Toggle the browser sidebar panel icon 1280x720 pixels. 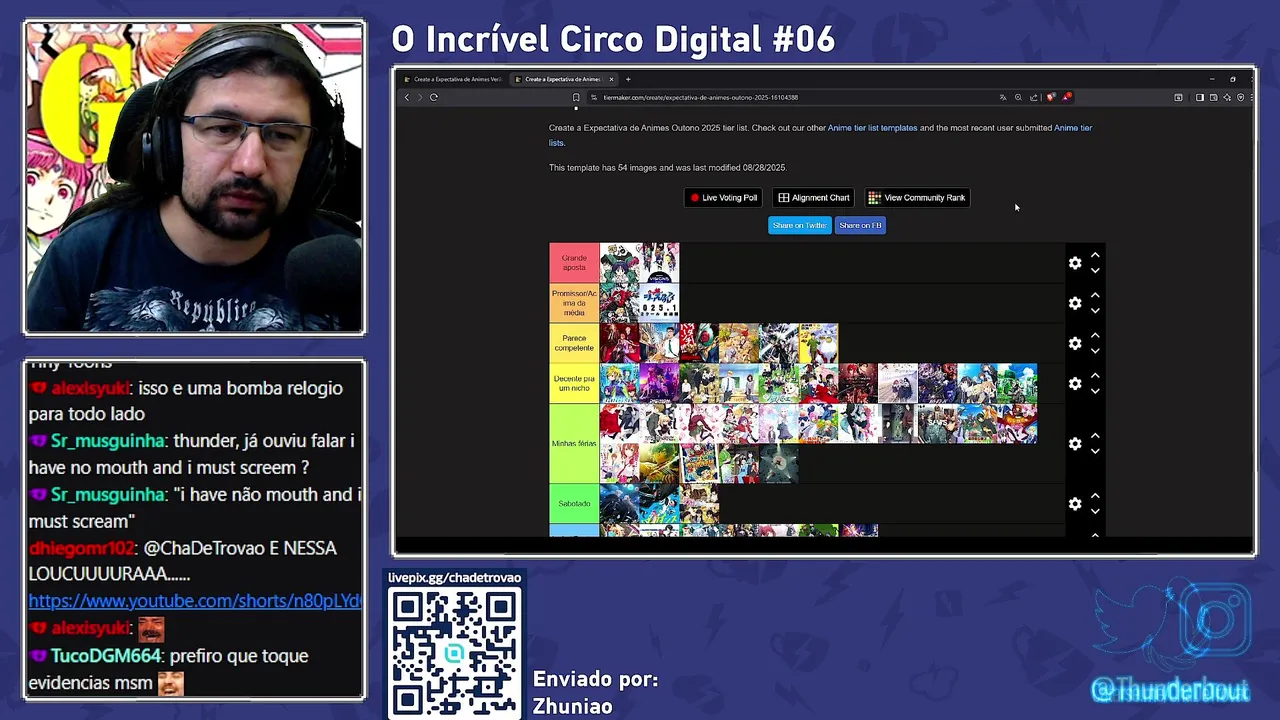pos(1200,97)
